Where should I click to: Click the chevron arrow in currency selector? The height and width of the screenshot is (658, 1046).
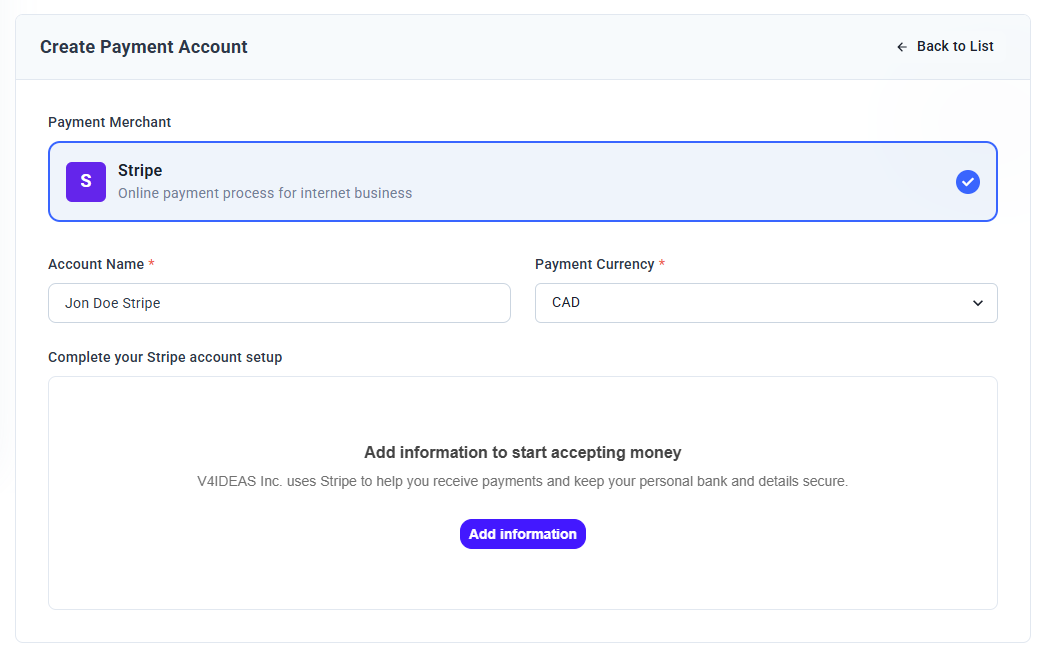[x=977, y=303]
